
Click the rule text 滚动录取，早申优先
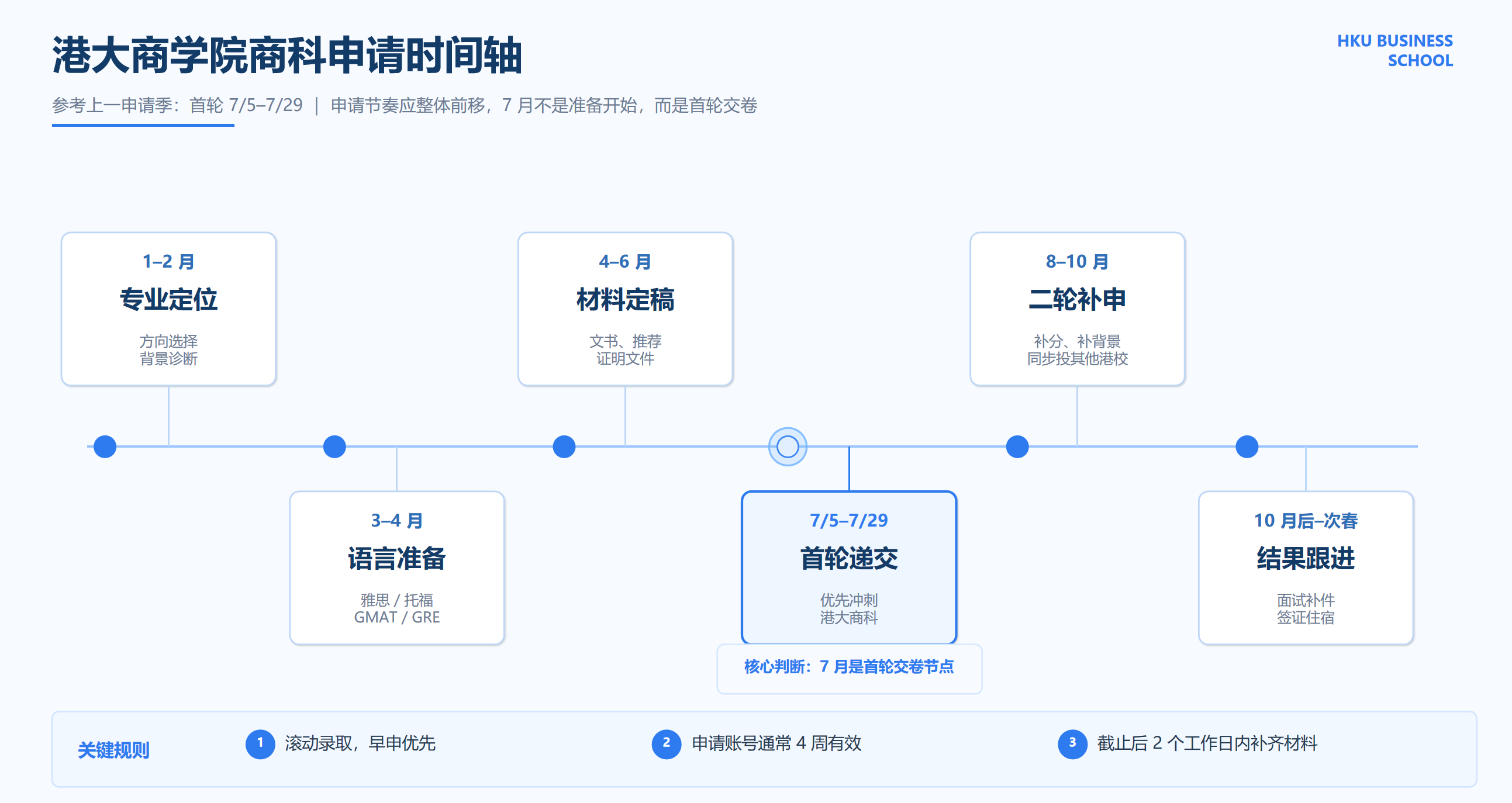pyautogui.click(x=360, y=744)
